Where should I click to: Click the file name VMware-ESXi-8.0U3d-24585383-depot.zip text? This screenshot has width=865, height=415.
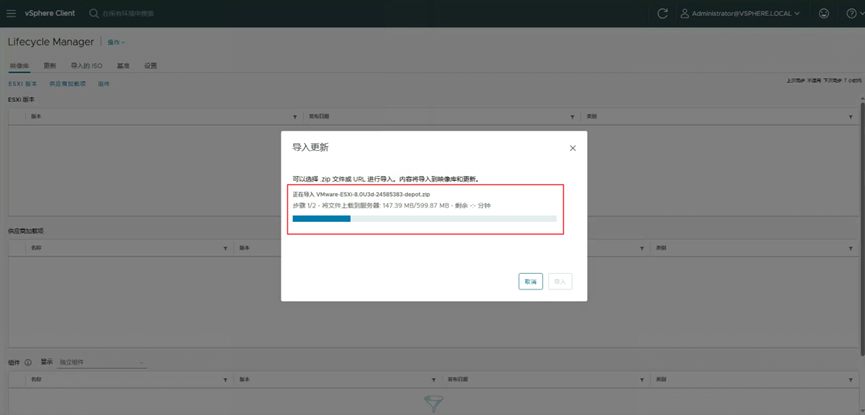pyautogui.click(x=373, y=195)
